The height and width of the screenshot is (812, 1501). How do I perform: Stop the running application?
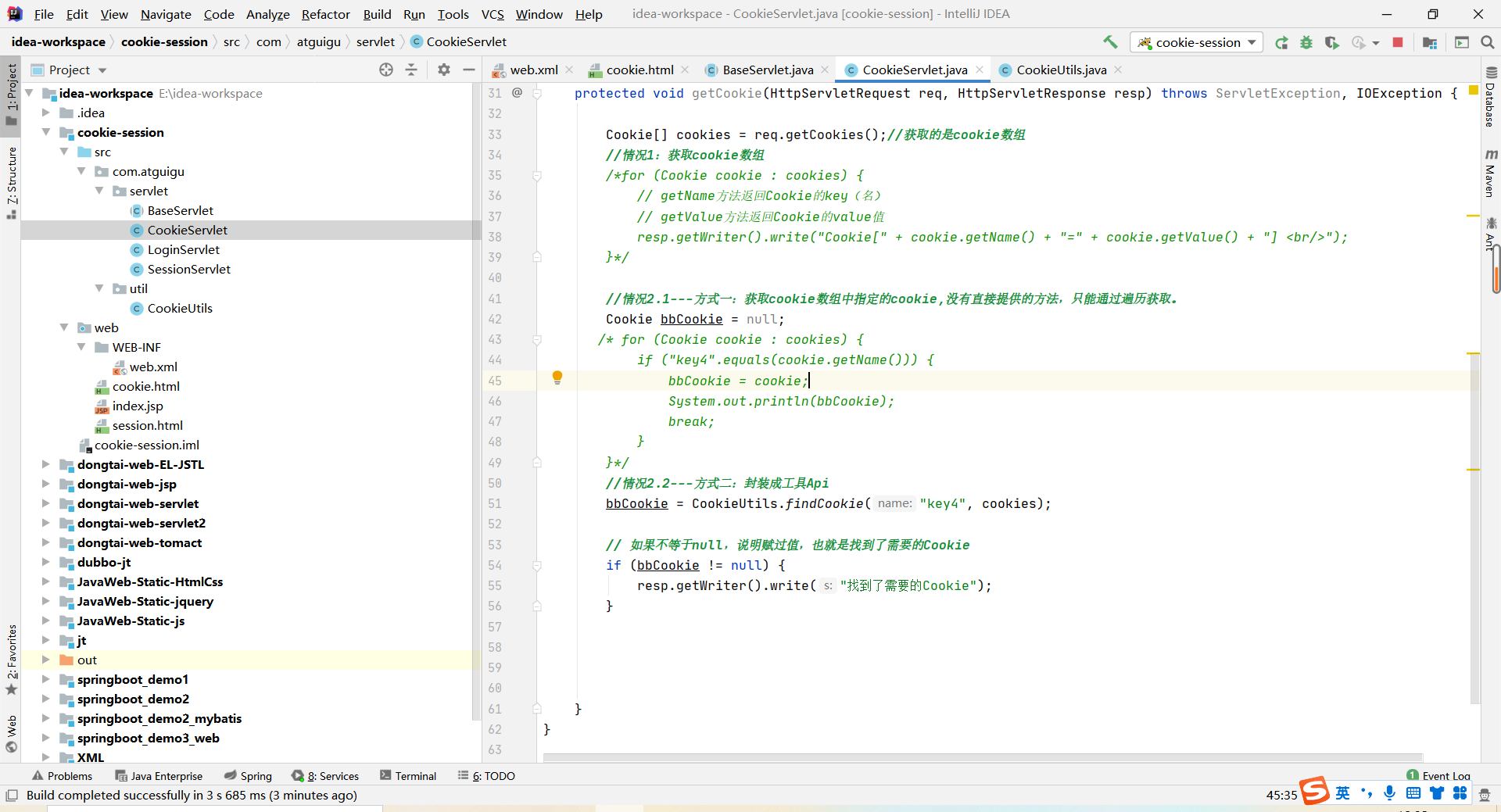pyautogui.click(x=1398, y=42)
